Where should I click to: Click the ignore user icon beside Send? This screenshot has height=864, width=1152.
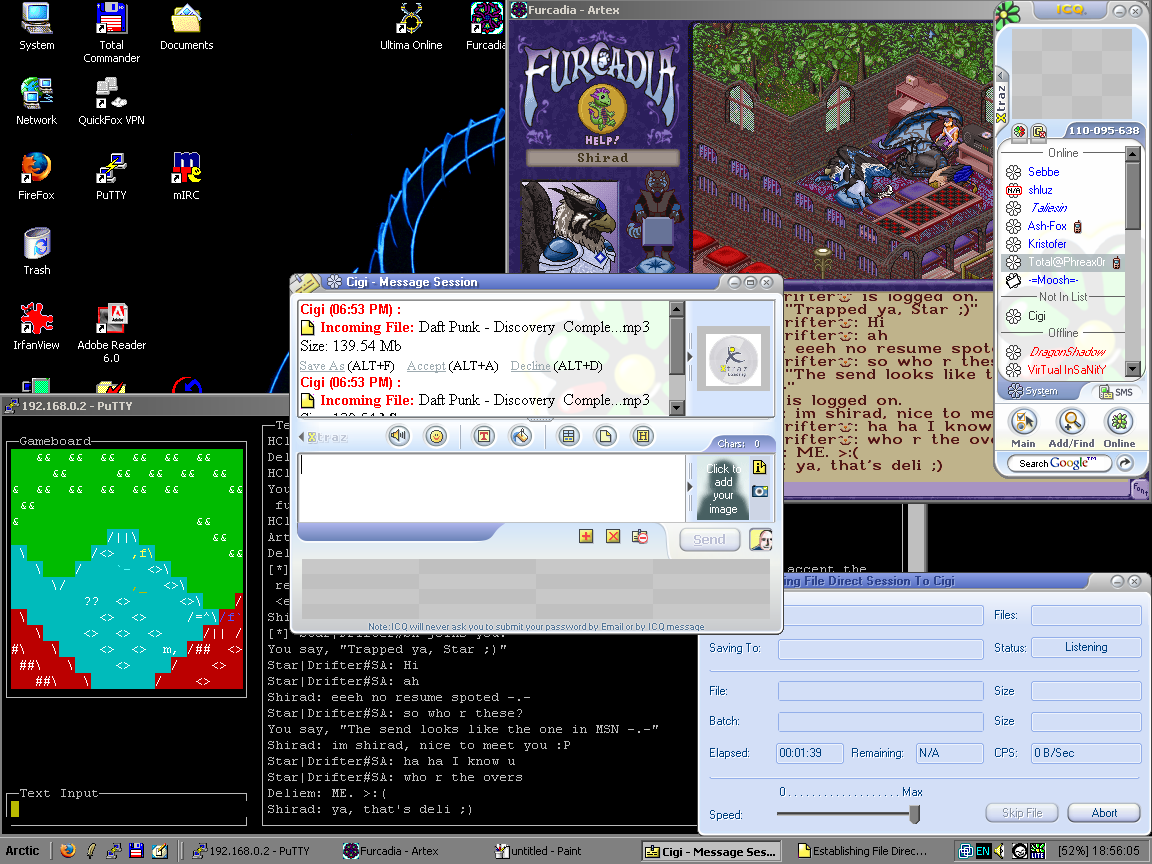[x=640, y=536]
